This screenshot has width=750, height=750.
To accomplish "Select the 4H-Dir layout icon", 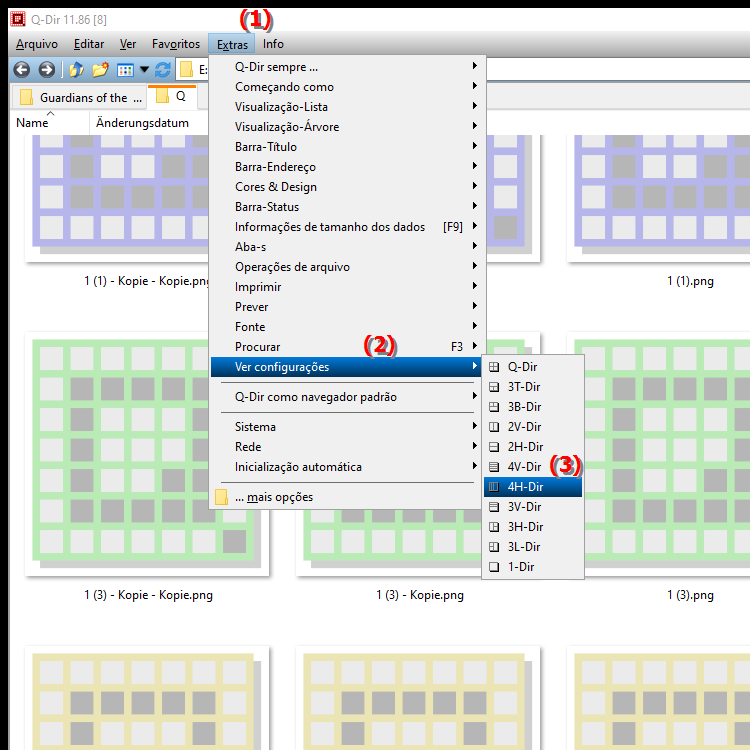I will pyautogui.click(x=494, y=487).
